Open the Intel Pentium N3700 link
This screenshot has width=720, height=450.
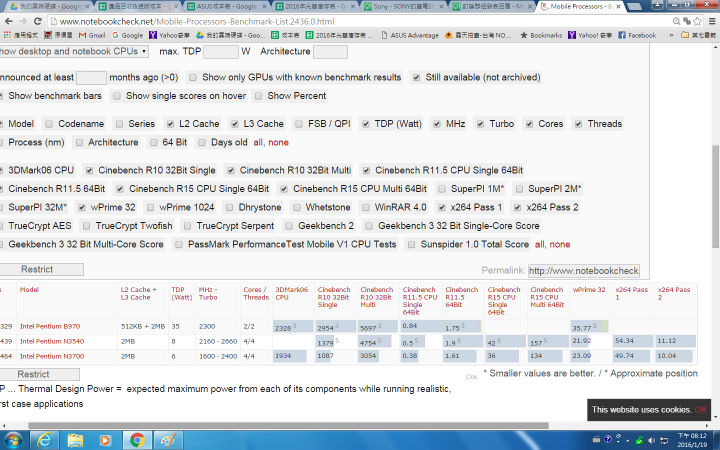pos(52,356)
